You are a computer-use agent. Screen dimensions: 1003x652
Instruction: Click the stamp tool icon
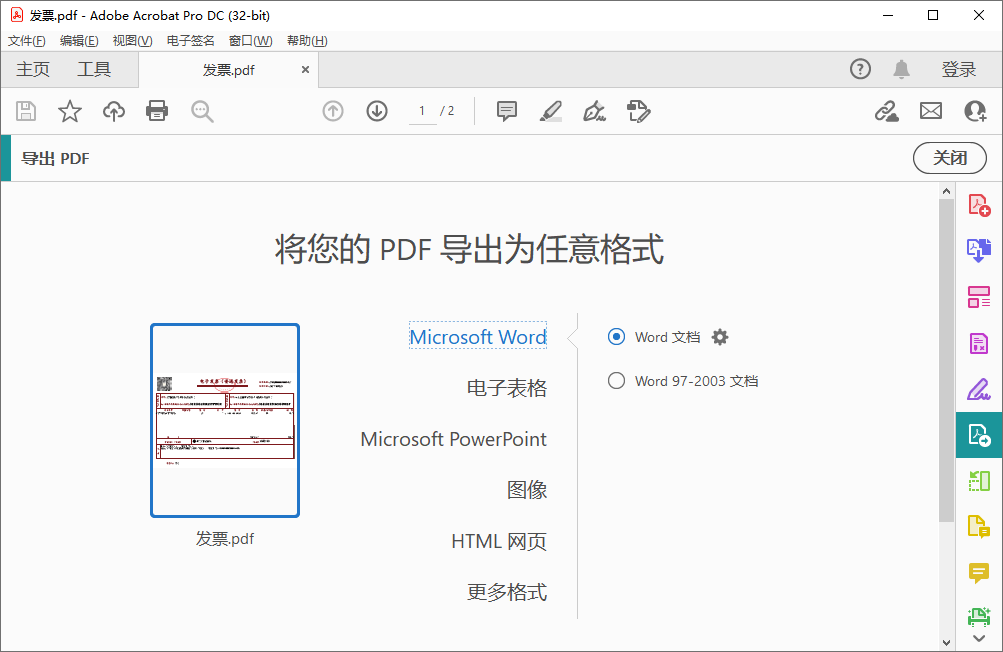click(x=638, y=111)
